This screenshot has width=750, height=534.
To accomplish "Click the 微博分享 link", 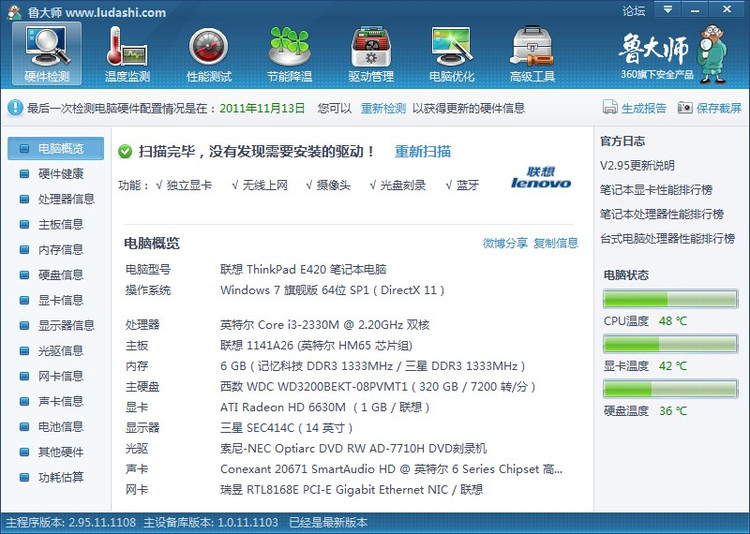I will click(x=505, y=243).
